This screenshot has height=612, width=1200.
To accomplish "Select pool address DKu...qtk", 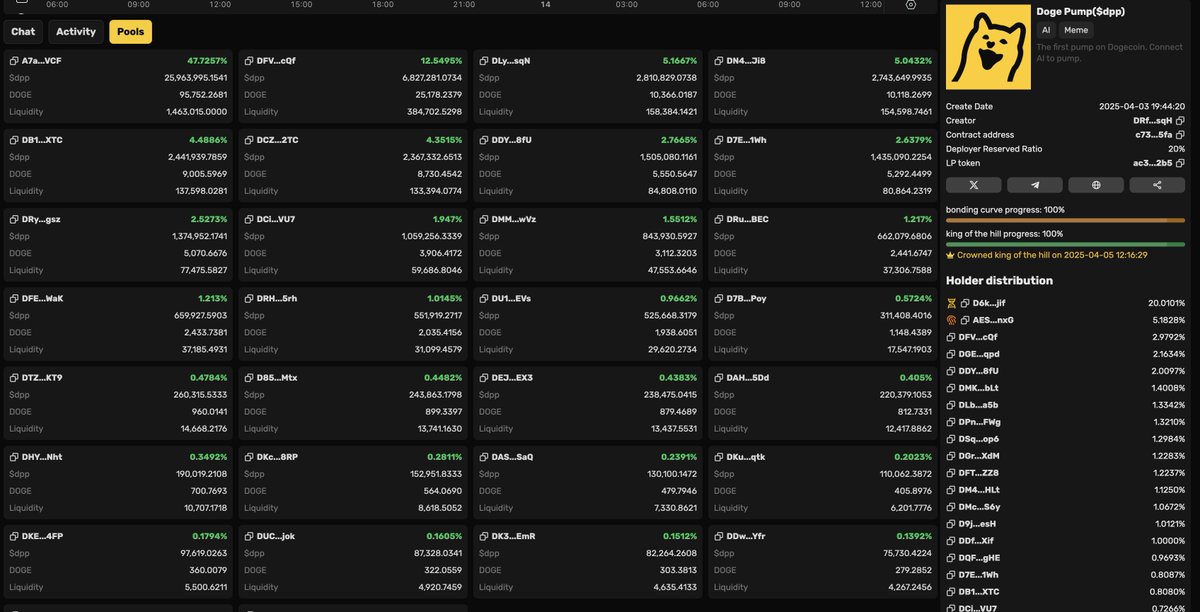I will 746,457.
